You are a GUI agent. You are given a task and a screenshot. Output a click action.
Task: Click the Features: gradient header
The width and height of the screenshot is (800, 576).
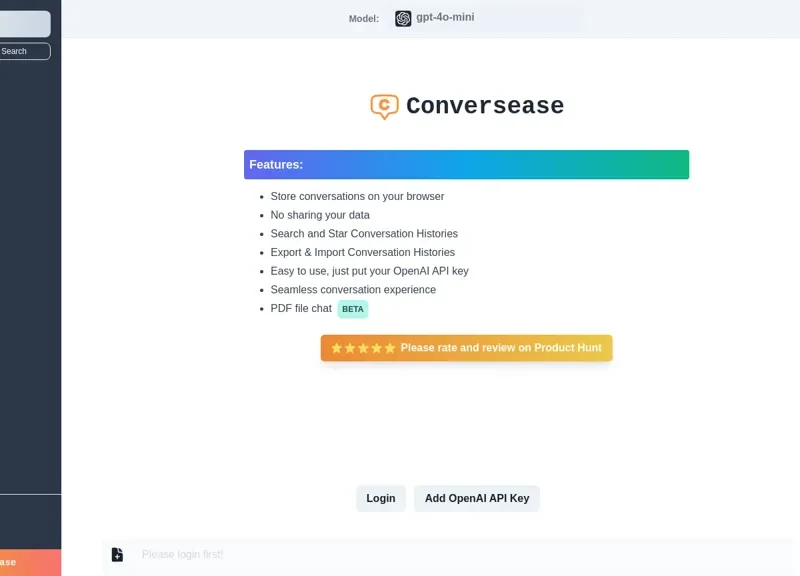tap(466, 164)
